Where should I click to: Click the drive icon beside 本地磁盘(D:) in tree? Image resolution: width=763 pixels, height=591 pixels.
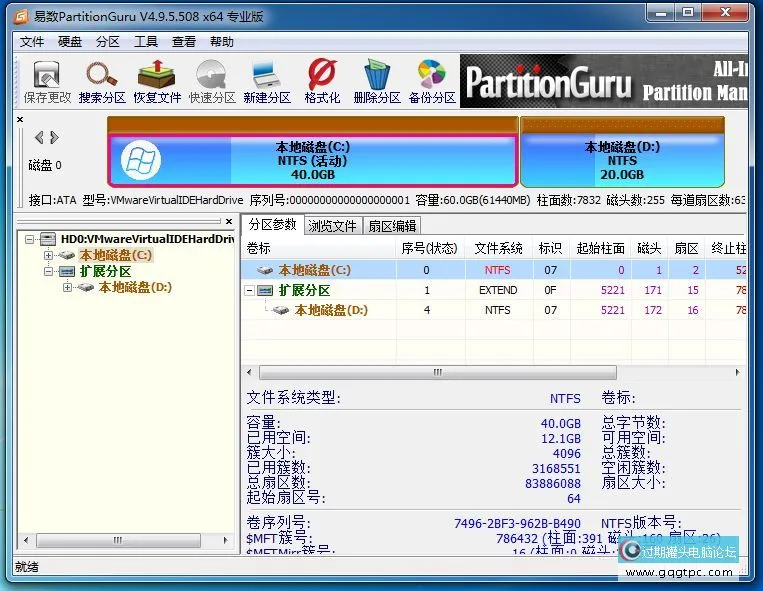pyautogui.click(x=86, y=287)
